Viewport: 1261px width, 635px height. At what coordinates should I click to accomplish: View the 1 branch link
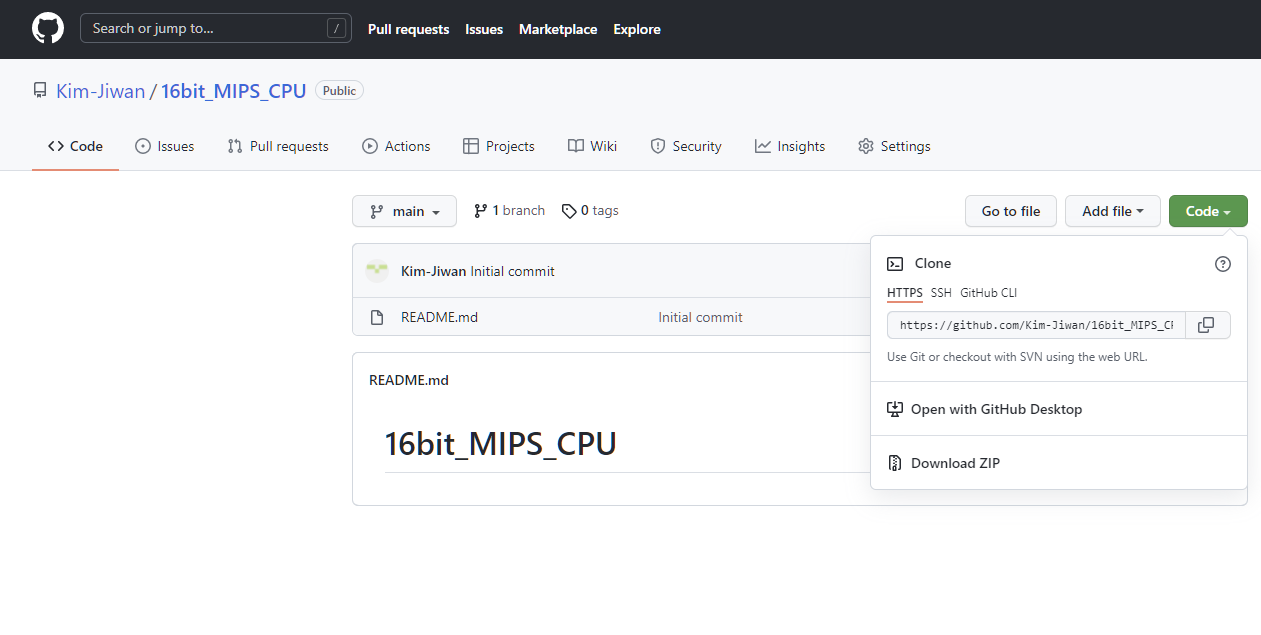pyautogui.click(x=510, y=211)
